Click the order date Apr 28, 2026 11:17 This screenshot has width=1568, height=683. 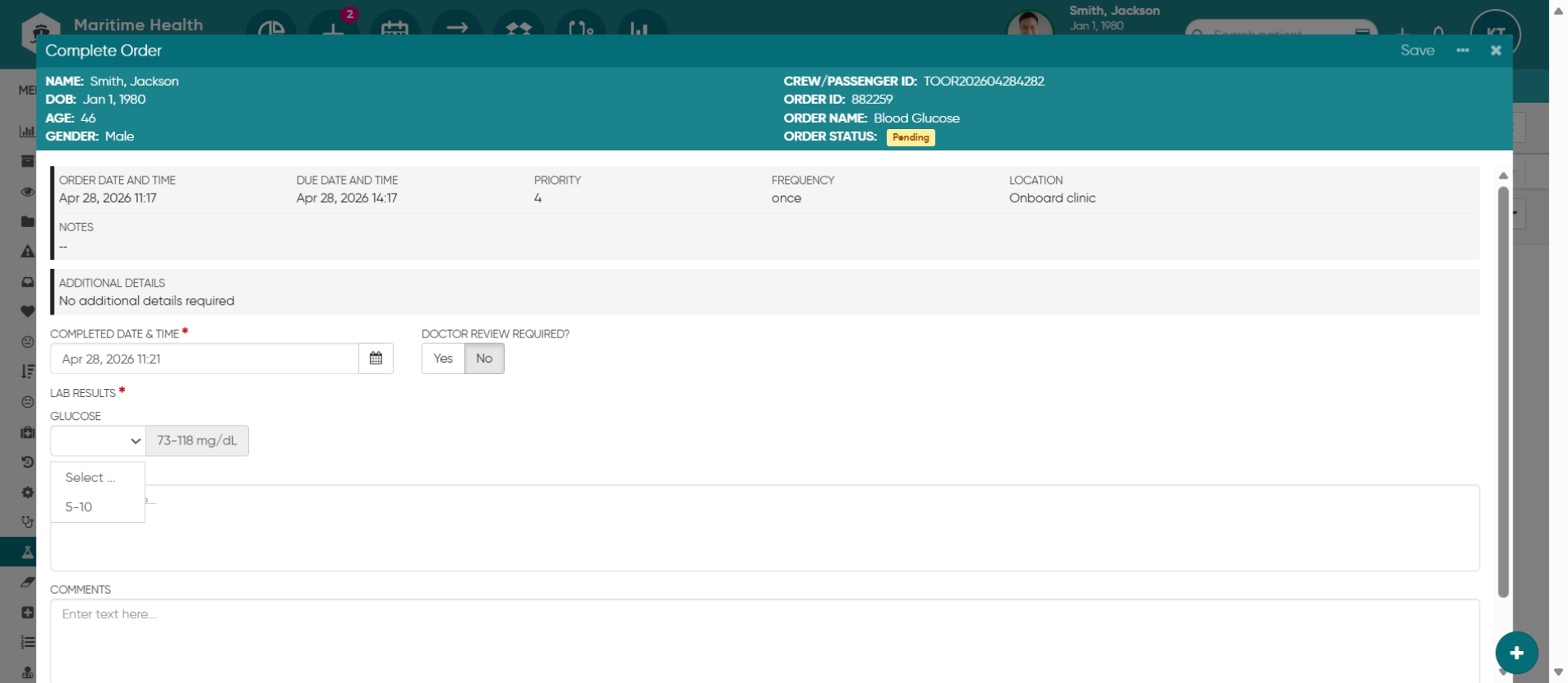tap(108, 199)
